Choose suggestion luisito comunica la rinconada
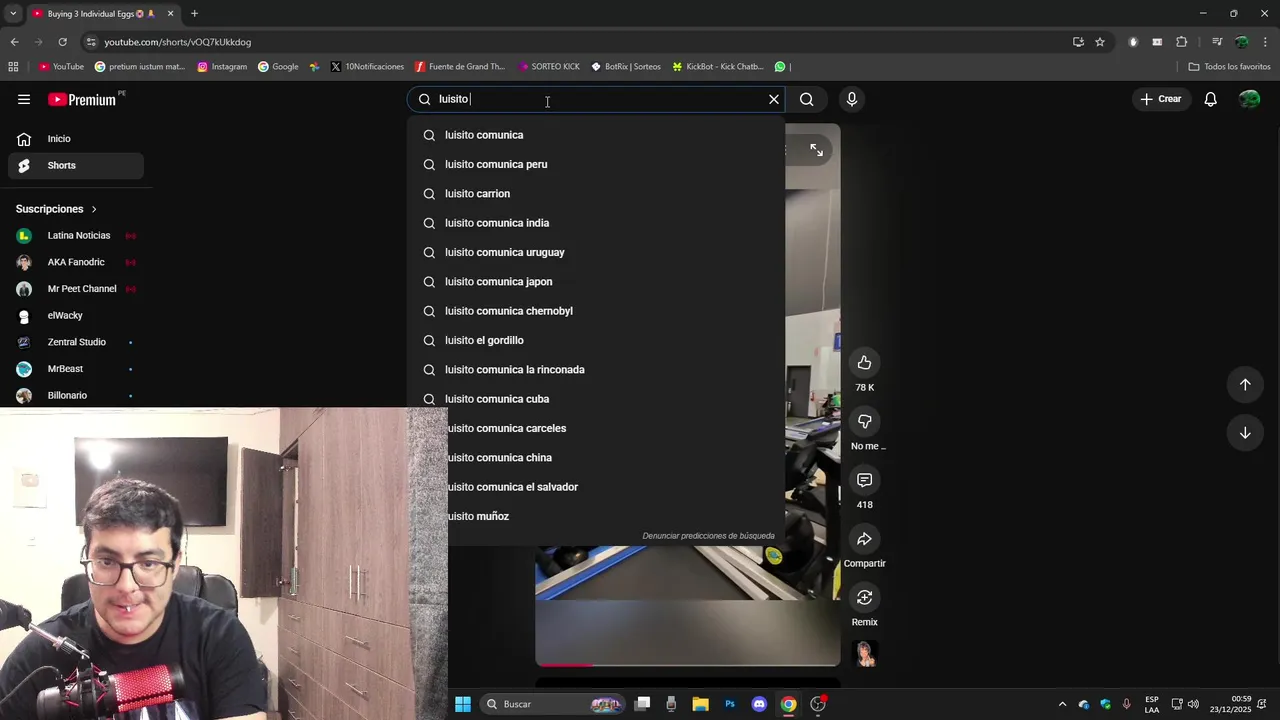The width and height of the screenshot is (1280, 720). click(x=596, y=370)
